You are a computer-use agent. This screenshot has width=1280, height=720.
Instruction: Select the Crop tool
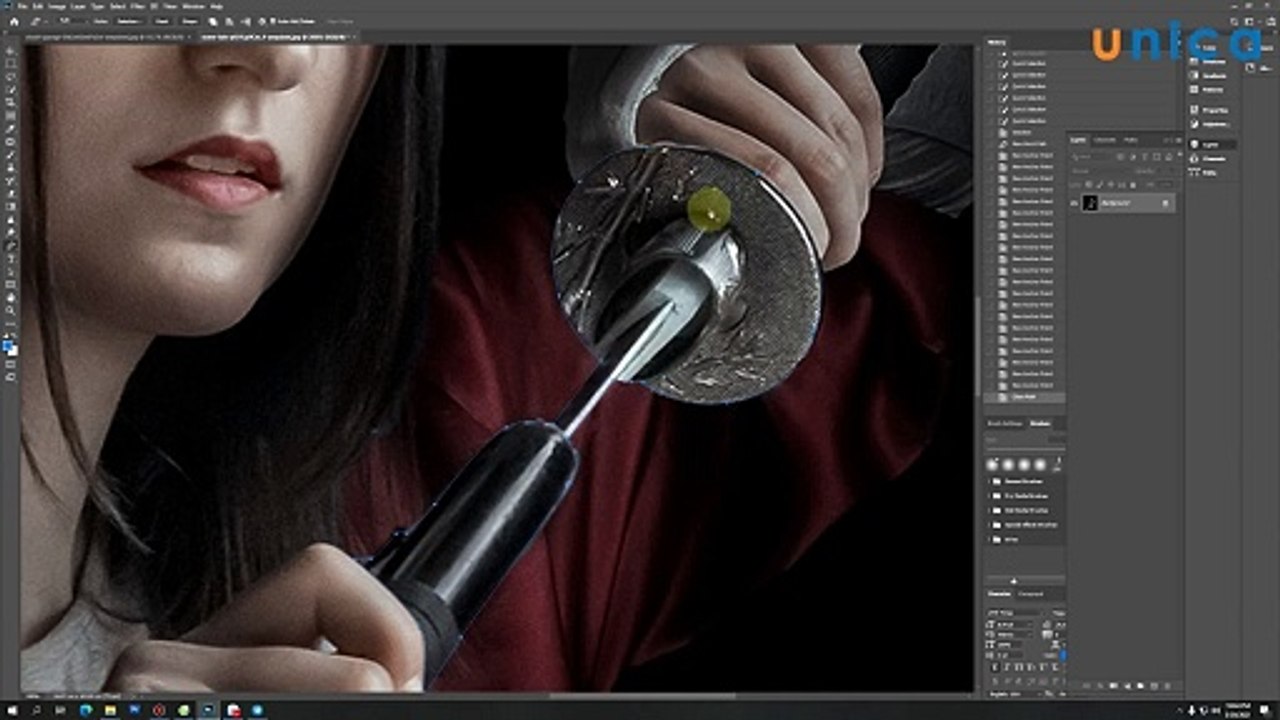tap(10, 102)
